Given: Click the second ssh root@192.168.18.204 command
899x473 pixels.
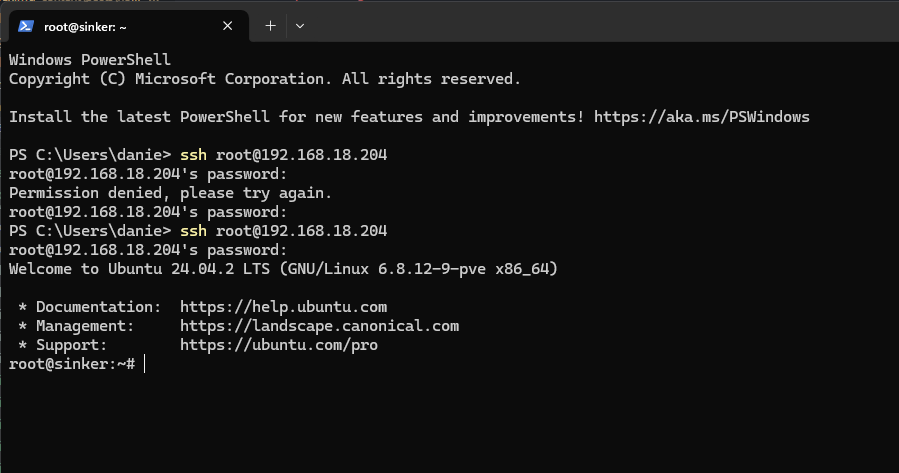Looking at the screenshot, I should 284,230.
